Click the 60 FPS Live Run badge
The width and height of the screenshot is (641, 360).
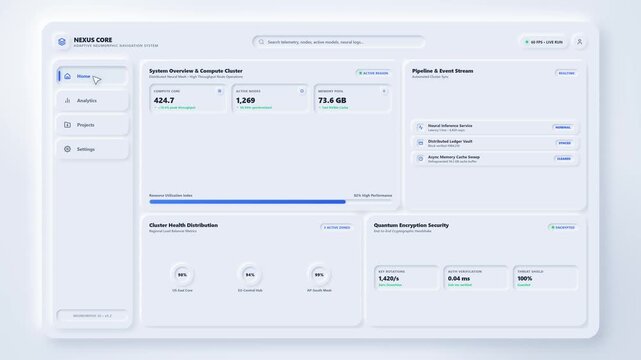pyautogui.click(x=544, y=42)
